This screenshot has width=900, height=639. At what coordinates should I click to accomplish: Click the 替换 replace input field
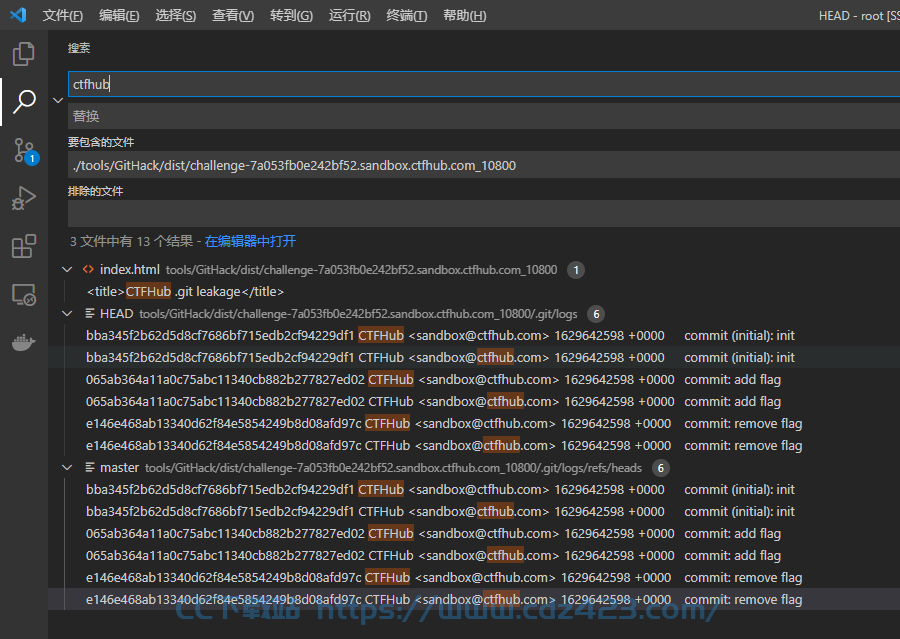tap(484, 117)
